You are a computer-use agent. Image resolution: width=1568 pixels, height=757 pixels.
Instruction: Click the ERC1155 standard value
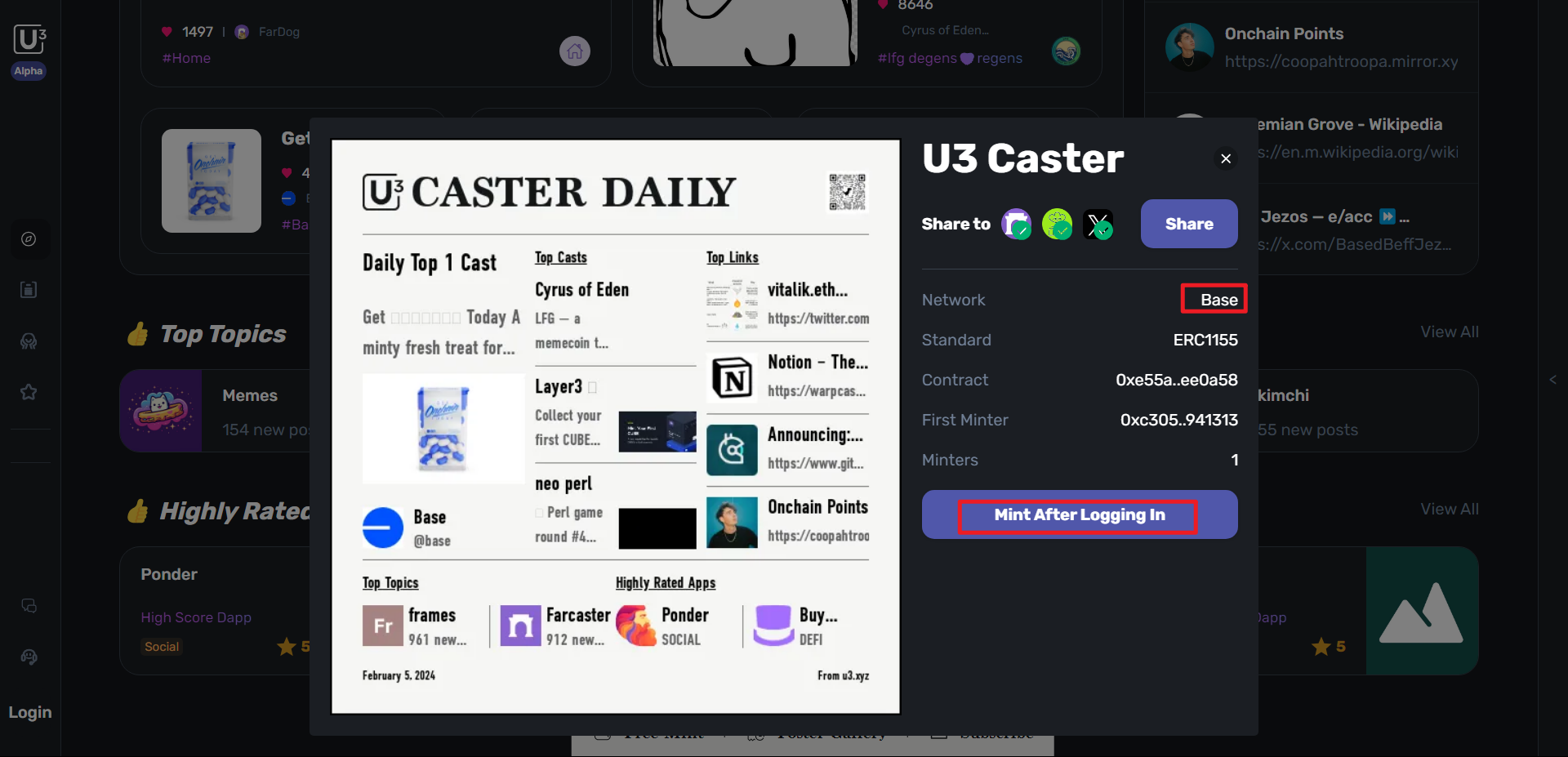1205,340
